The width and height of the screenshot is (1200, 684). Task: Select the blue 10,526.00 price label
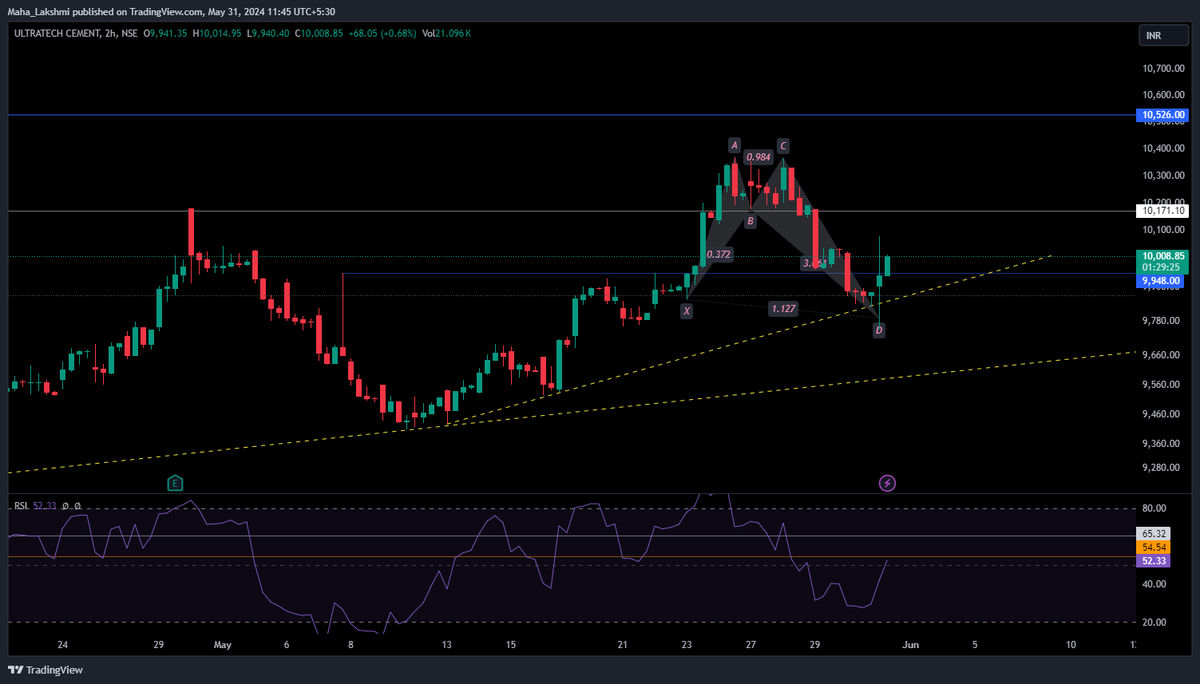coord(1162,115)
